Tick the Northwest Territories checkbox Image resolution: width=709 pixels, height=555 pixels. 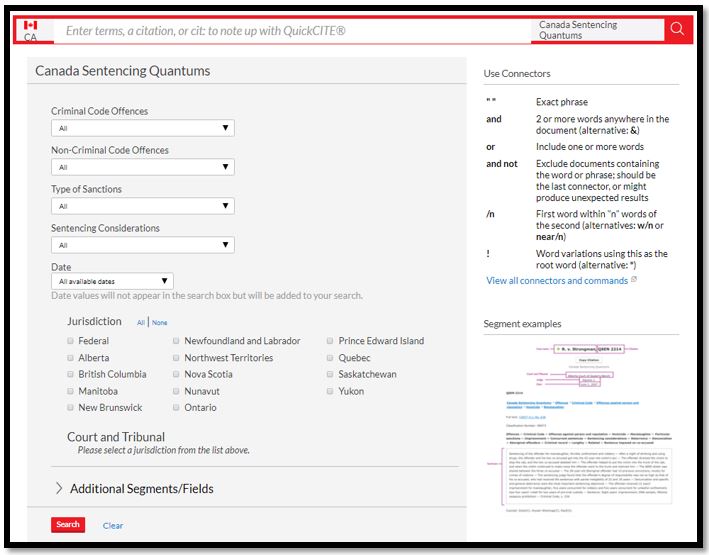[176, 358]
